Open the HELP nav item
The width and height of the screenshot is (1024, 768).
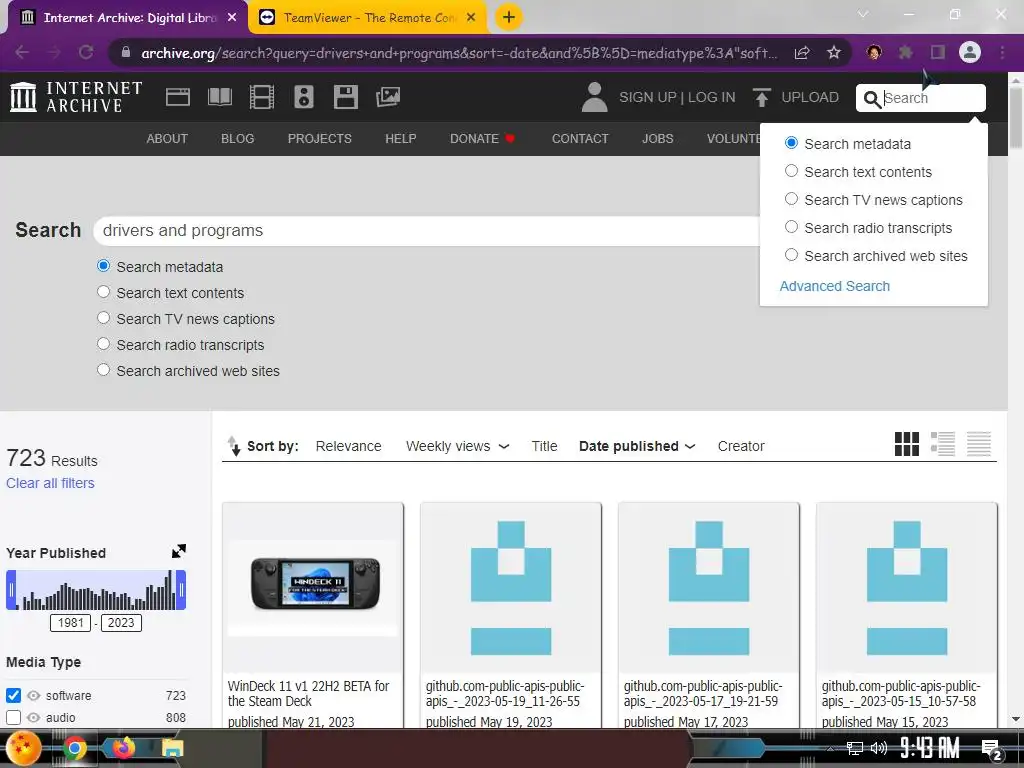coord(400,138)
